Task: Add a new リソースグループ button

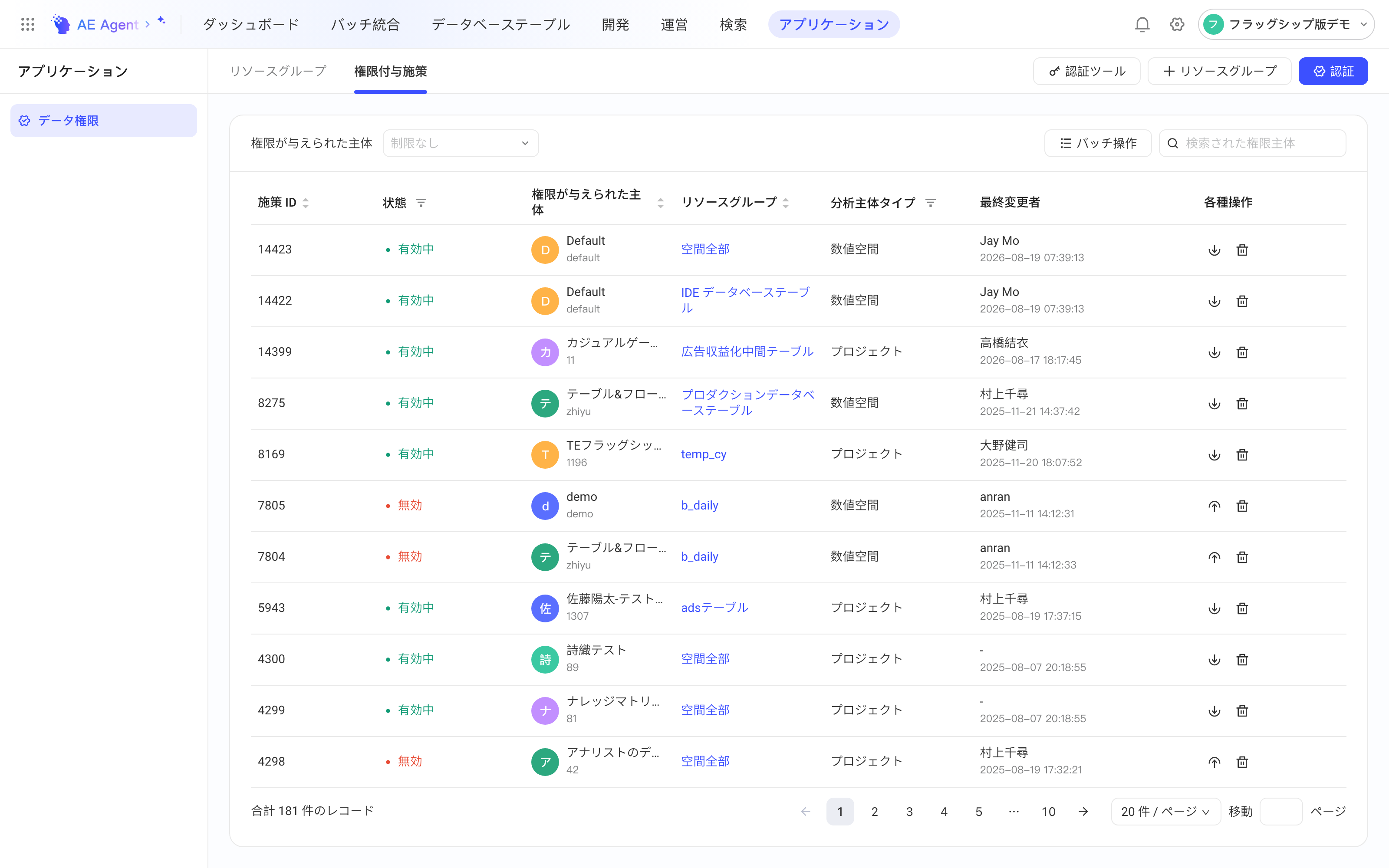Action: tap(1219, 71)
